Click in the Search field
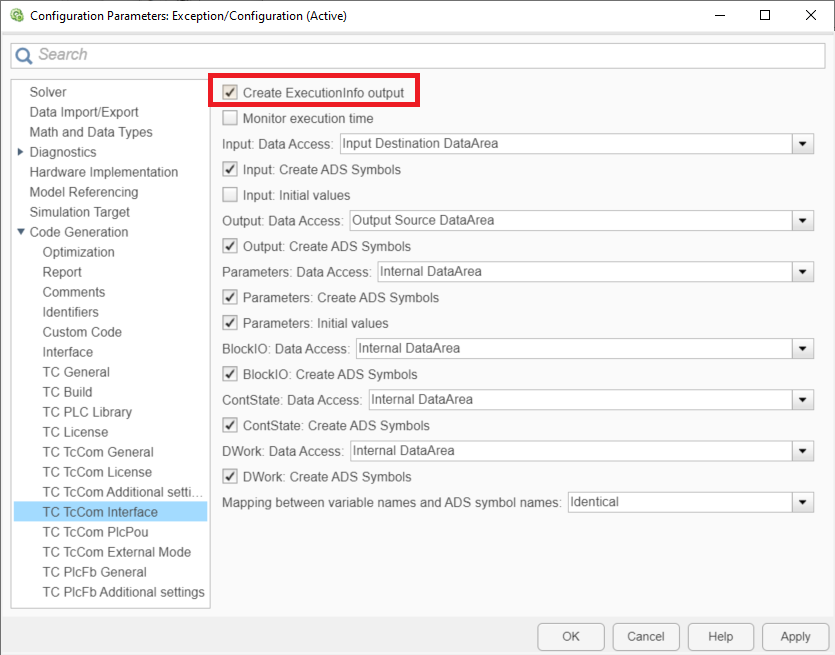The height and width of the screenshot is (655, 835). pos(420,55)
